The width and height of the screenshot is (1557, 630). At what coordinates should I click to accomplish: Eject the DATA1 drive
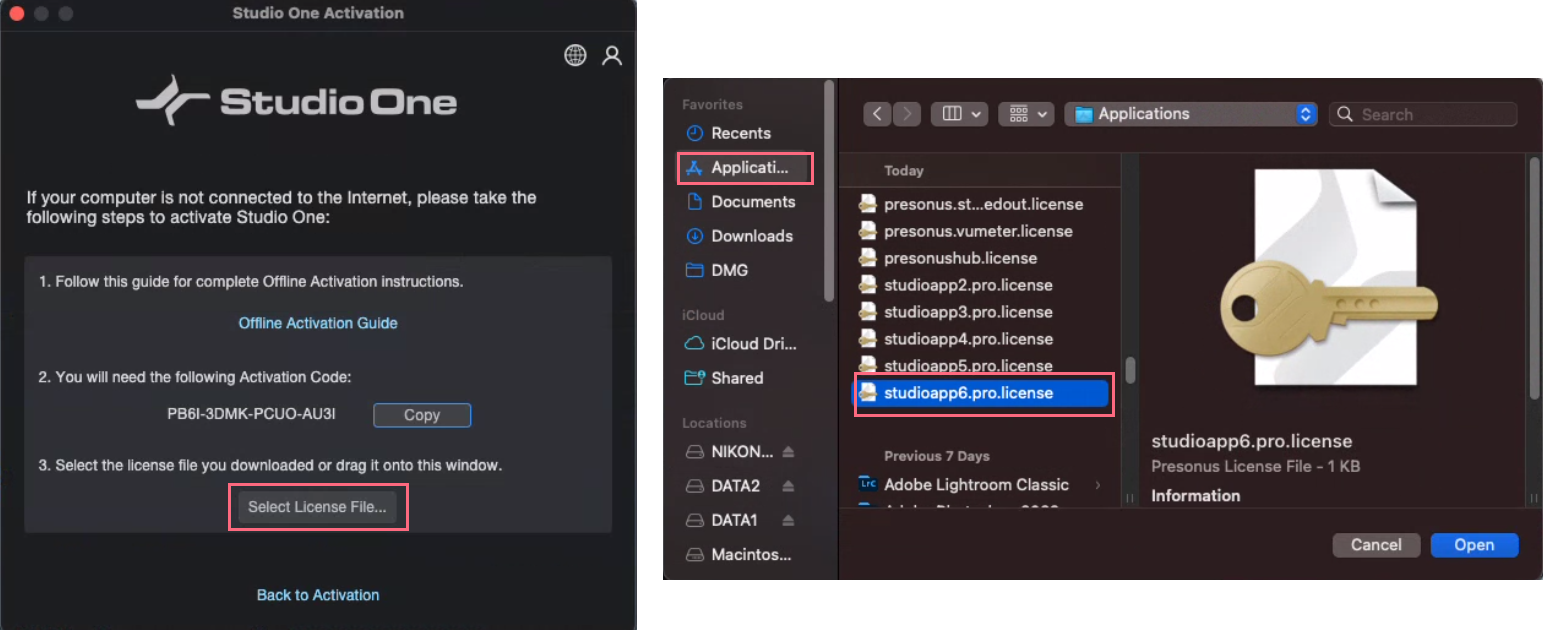[x=789, y=519]
